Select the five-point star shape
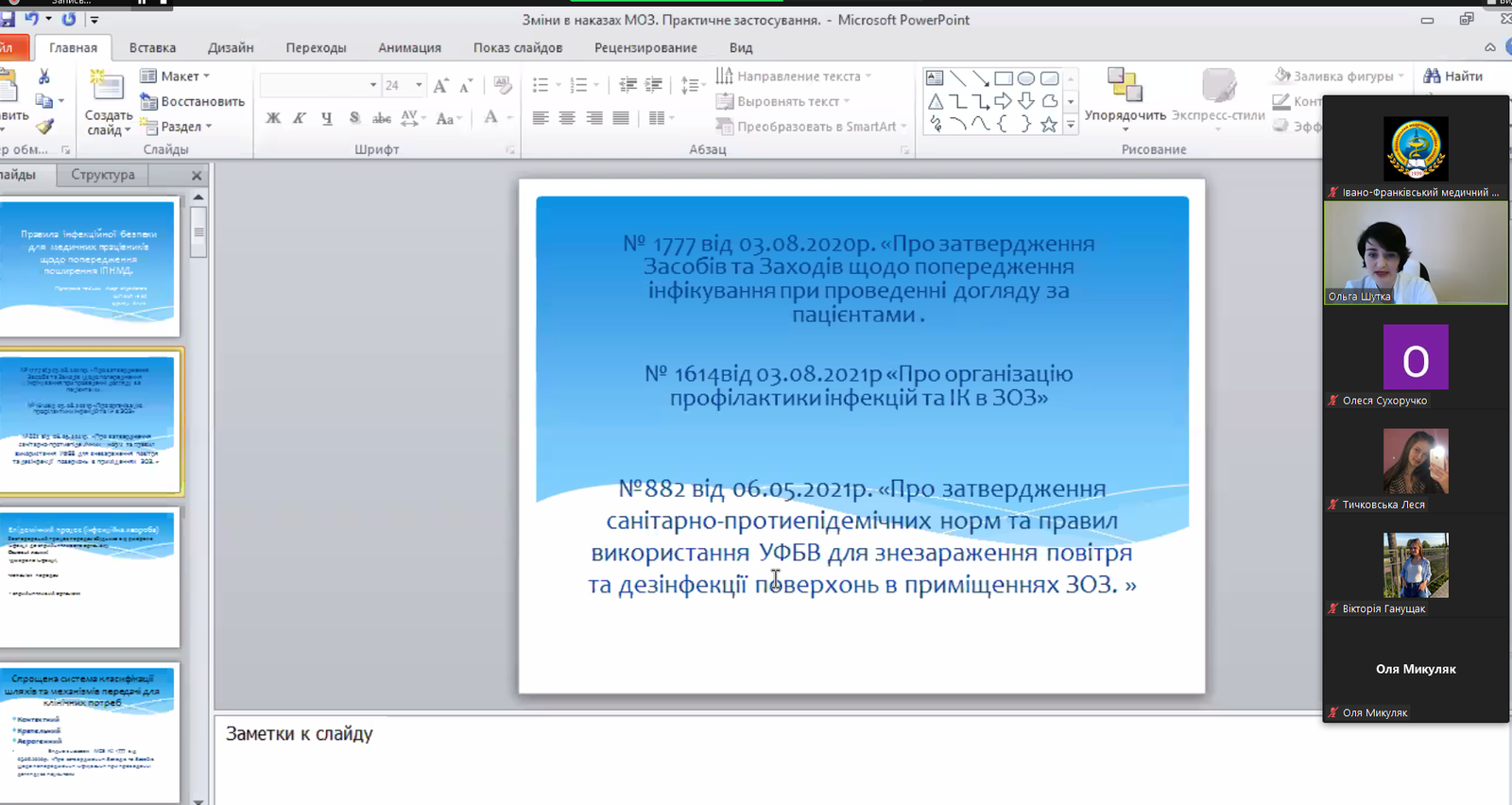Image resolution: width=1512 pixels, height=805 pixels. [x=1048, y=125]
